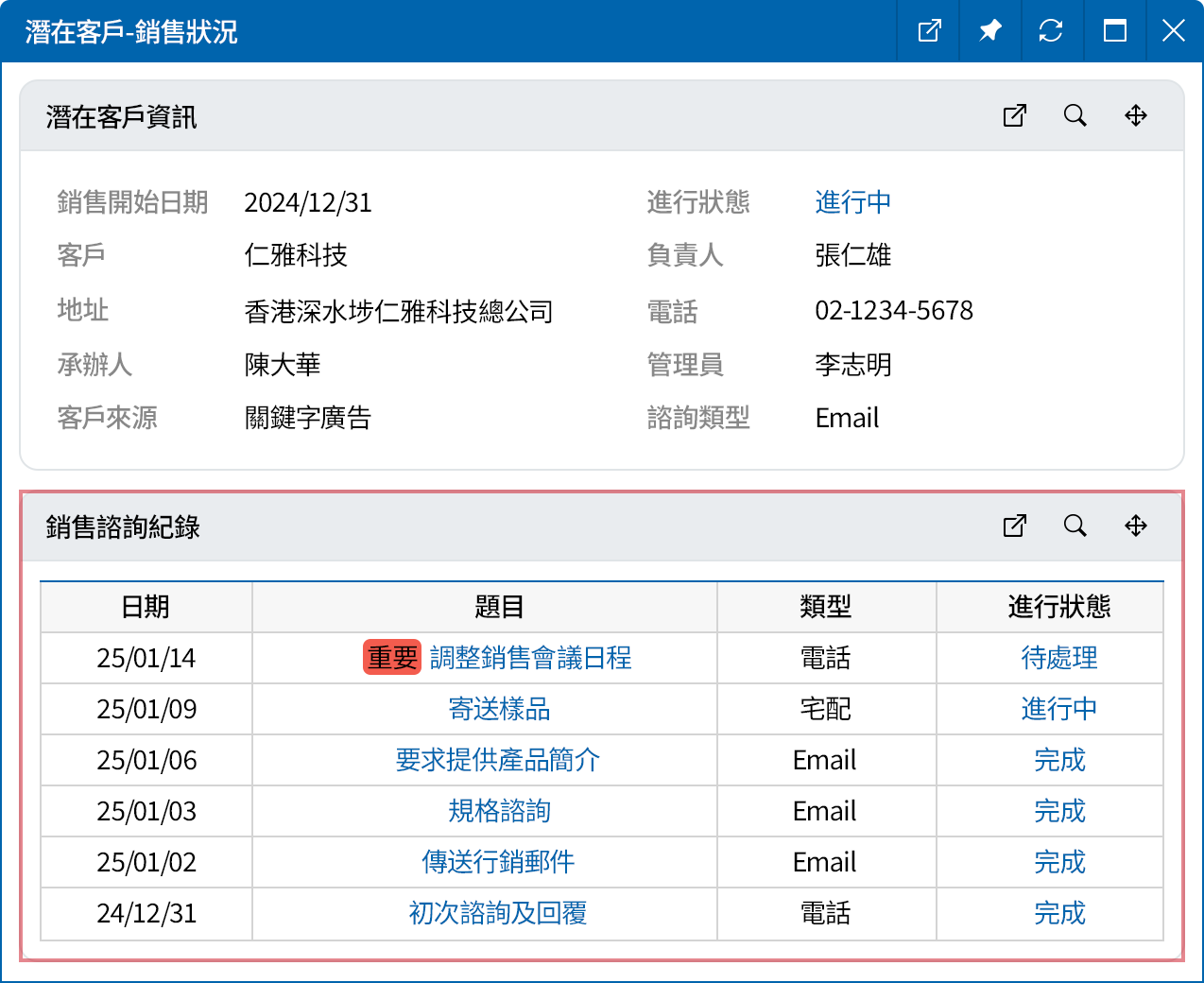Click the 日期 column header
The width and height of the screenshot is (1204, 983).
click(146, 607)
